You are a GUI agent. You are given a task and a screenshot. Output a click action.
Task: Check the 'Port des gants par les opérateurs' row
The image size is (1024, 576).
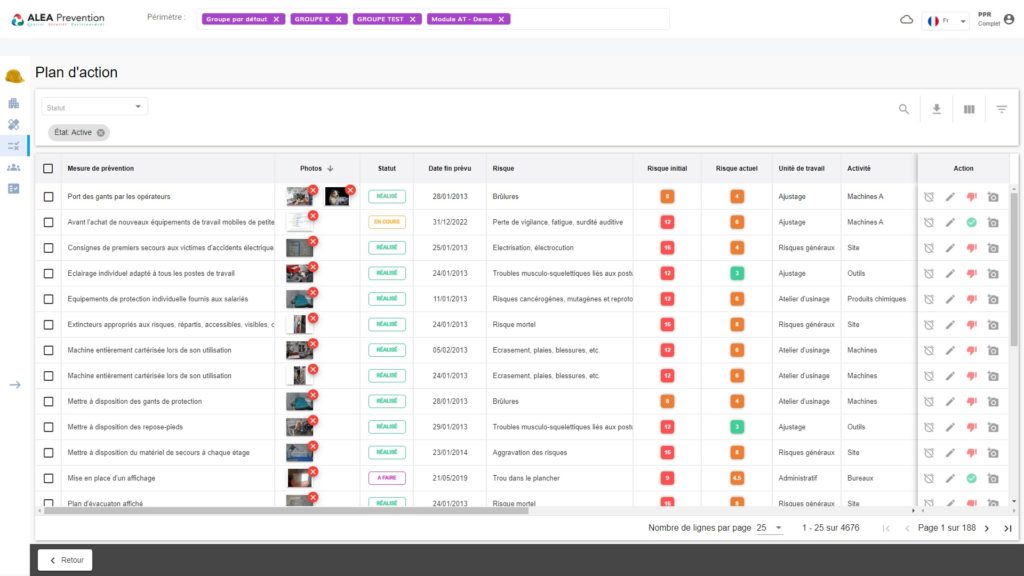48,197
